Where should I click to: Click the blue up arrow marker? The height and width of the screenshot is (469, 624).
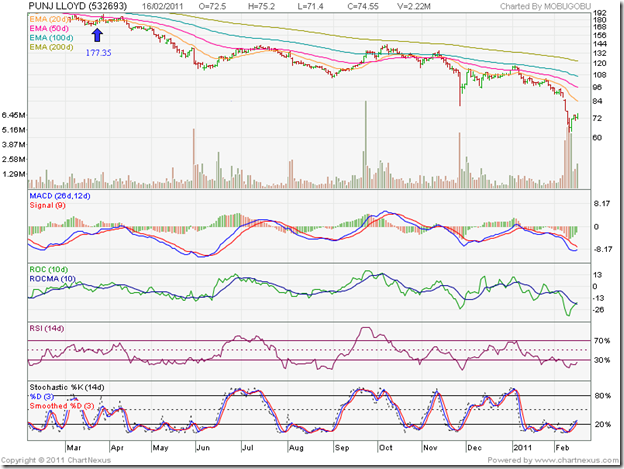(96, 34)
